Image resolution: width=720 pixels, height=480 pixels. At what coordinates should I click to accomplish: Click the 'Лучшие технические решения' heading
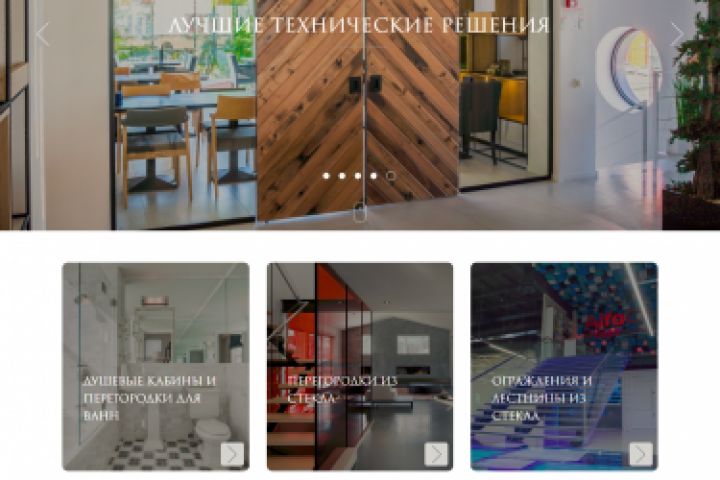coord(359,25)
